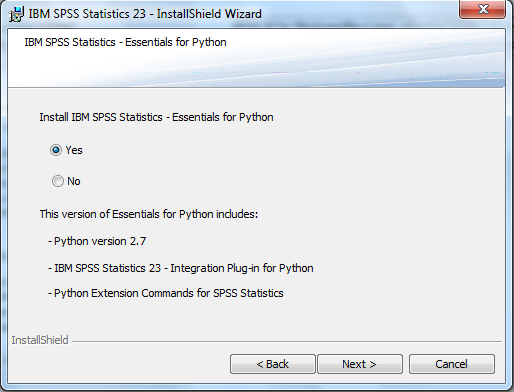Select the No radio button
The image size is (514, 392).
click(x=57, y=181)
